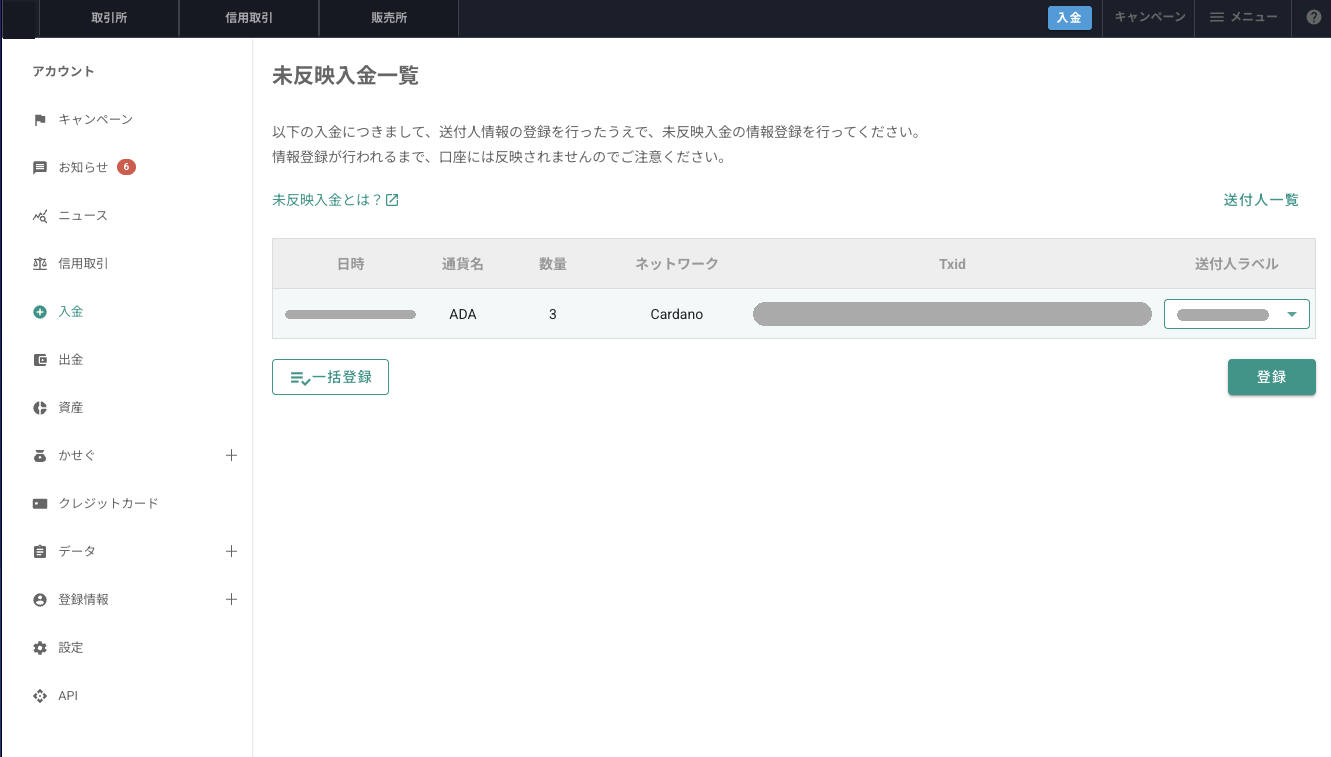
Task: Click the flag icon beside キャンペーン
Action: click(x=40, y=120)
